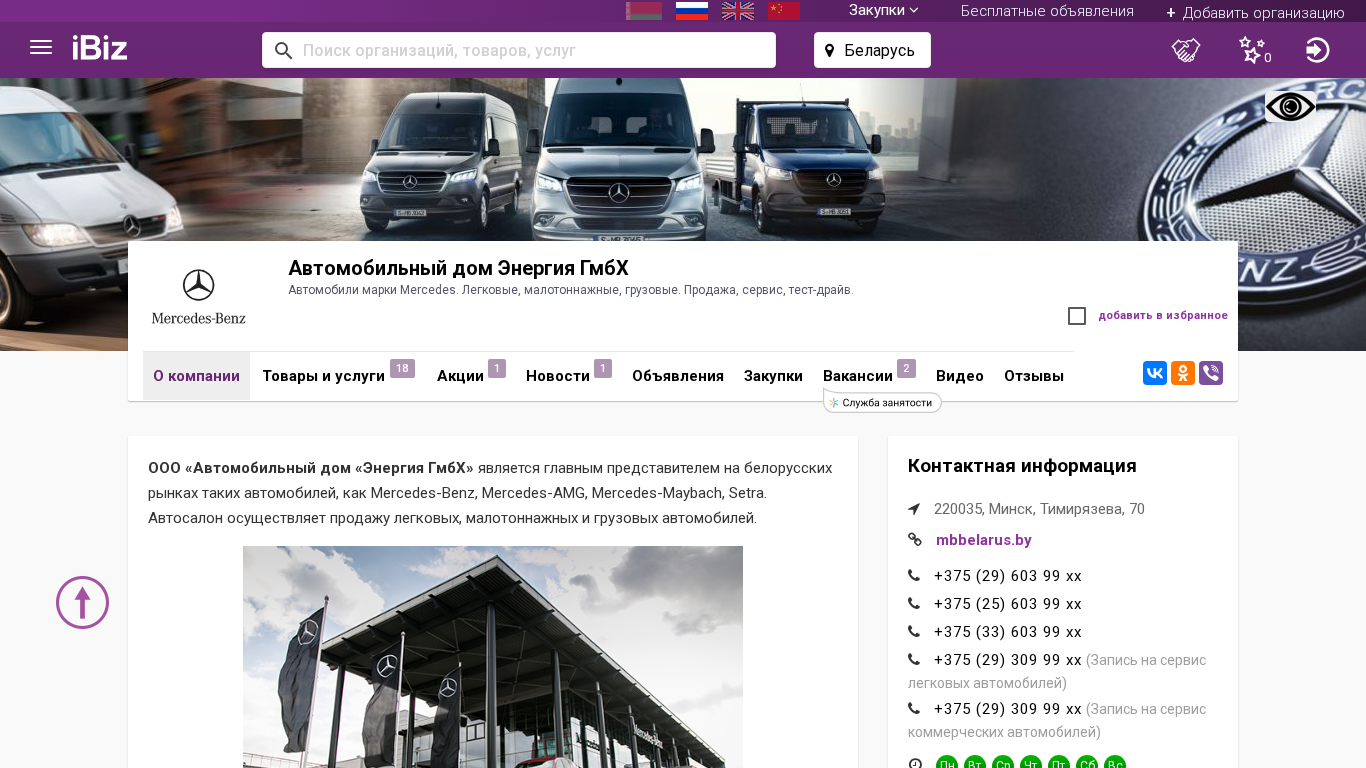Image resolution: width=1366 pixels, height=768 pixels.
Task: Open the dealership building photo
Action: 493,657
